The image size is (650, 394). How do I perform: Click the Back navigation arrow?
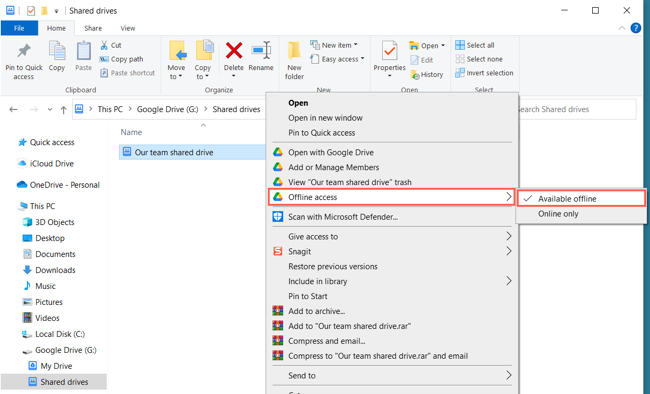pos(13,109)
